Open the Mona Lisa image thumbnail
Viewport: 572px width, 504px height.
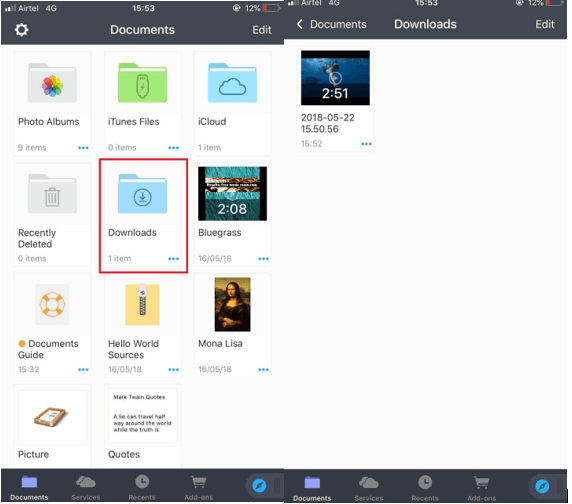click(232, 305)
